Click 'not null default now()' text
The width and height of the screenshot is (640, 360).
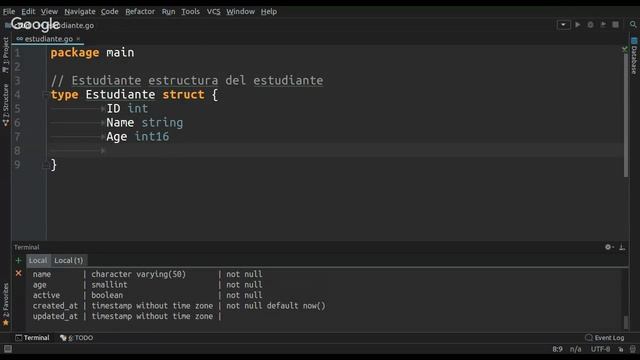pyautogui.click(x=276, y=306)
